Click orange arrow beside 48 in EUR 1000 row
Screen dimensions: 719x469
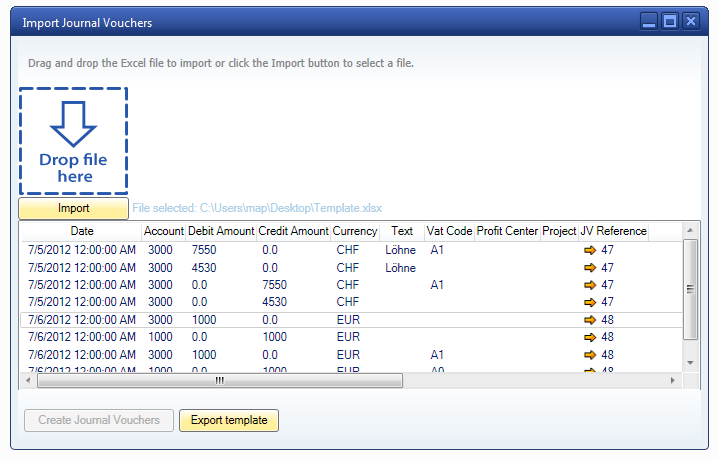[589, 320]
